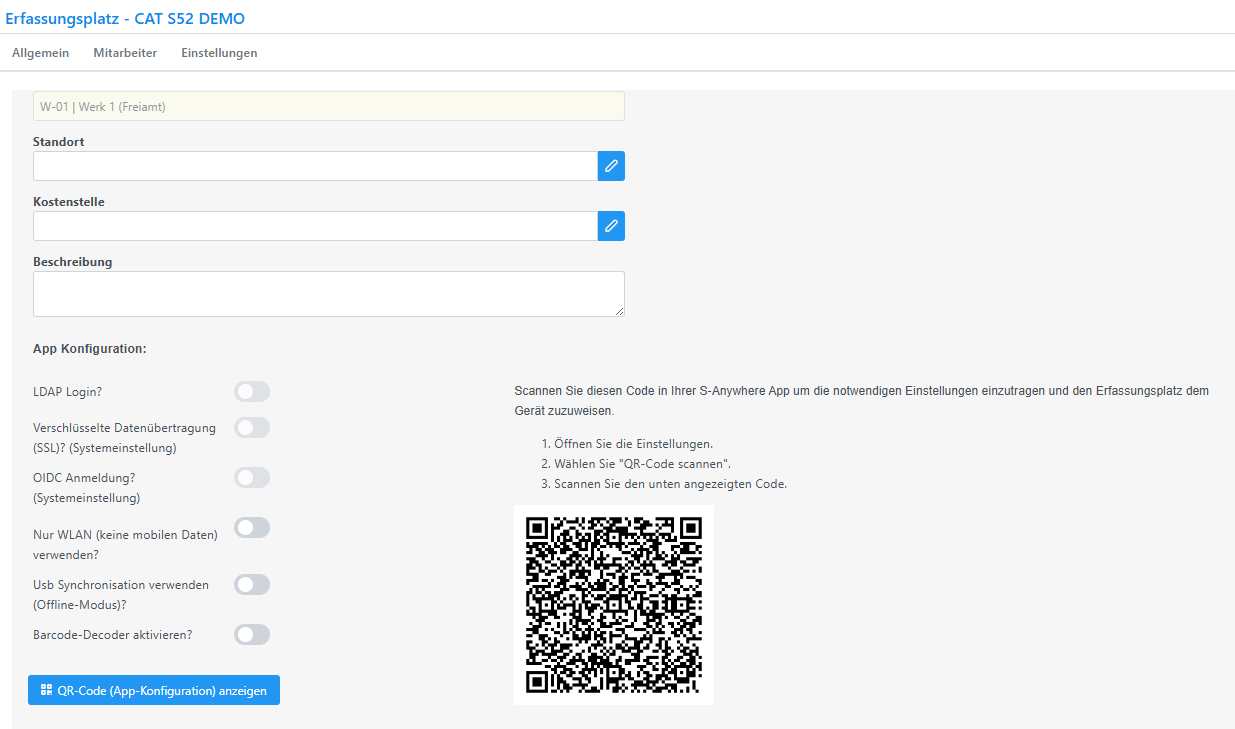Click step text 'Öffnen Sie die Einstellungen'
Image resolution: width=1235 pixels, height=729 pixels.
pyautogui.click(x=633, y=444)
